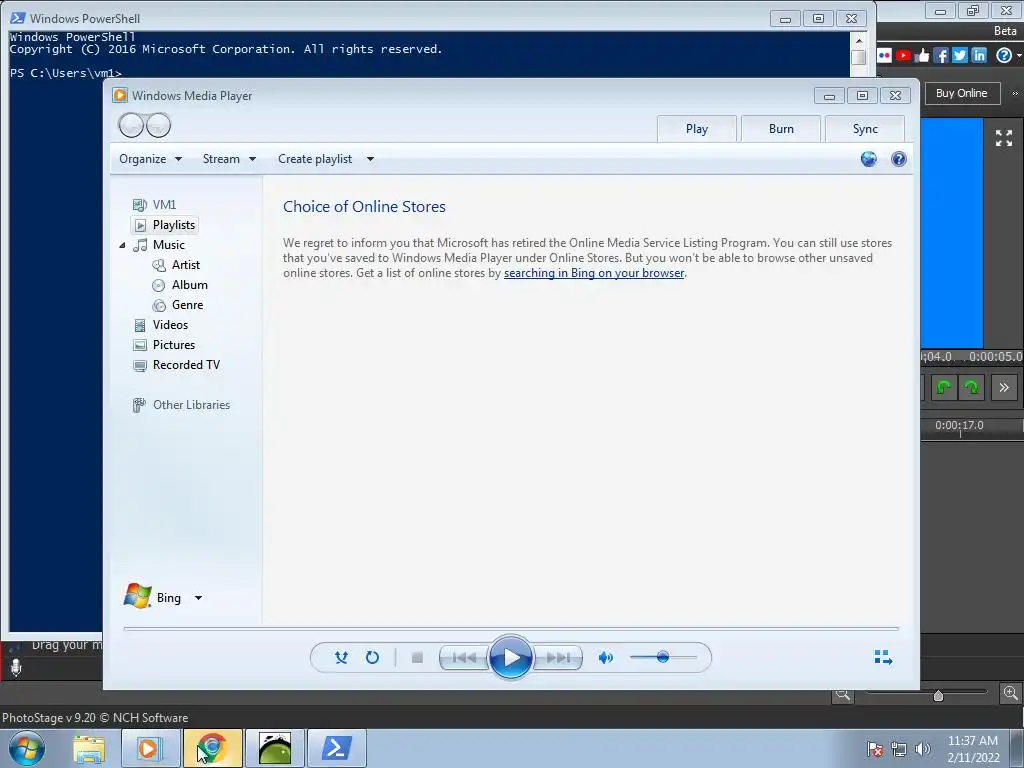Open the Play tab
Viewport: 1024px width, 768px height.
697,129
